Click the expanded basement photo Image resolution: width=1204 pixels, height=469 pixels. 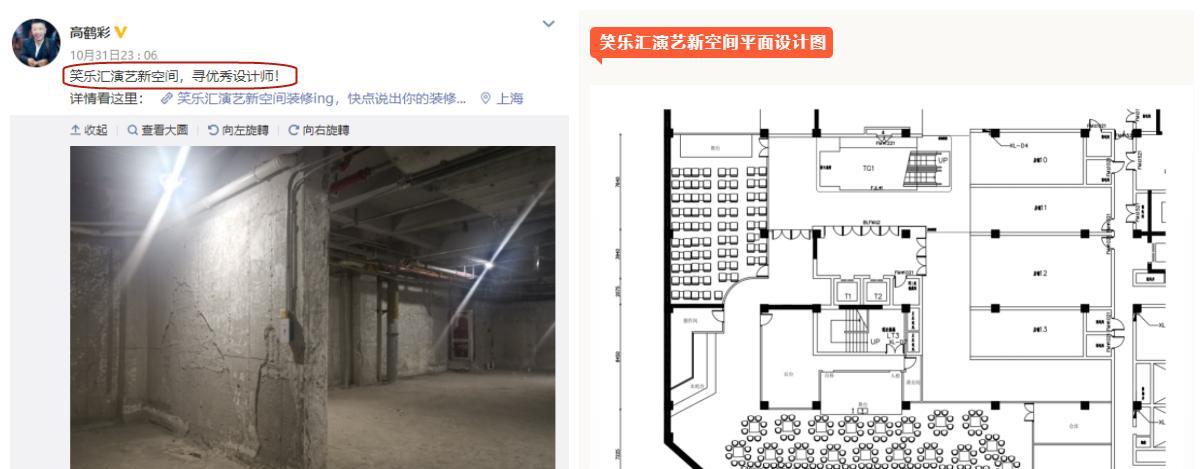312,307
